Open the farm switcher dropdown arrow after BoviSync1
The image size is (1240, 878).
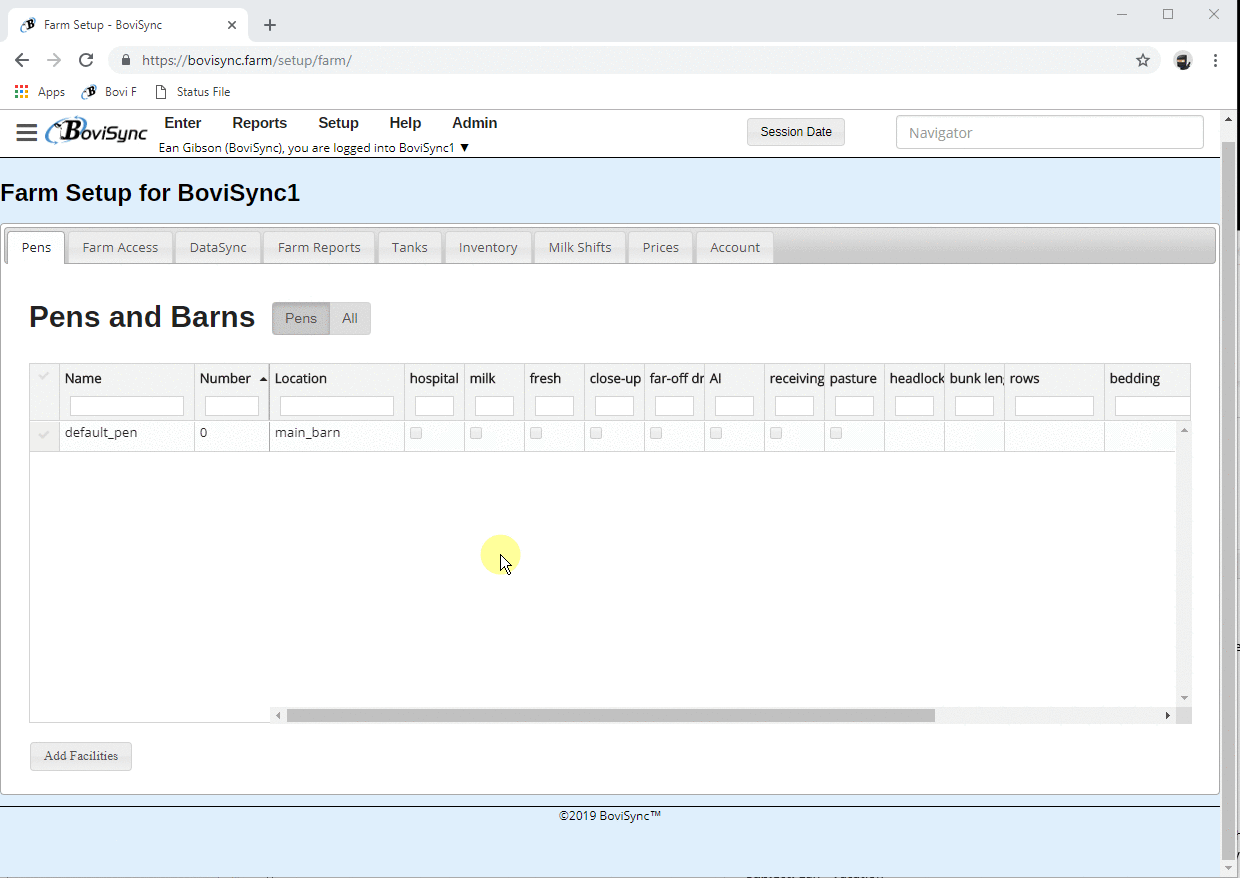click(x=464, y=148)
